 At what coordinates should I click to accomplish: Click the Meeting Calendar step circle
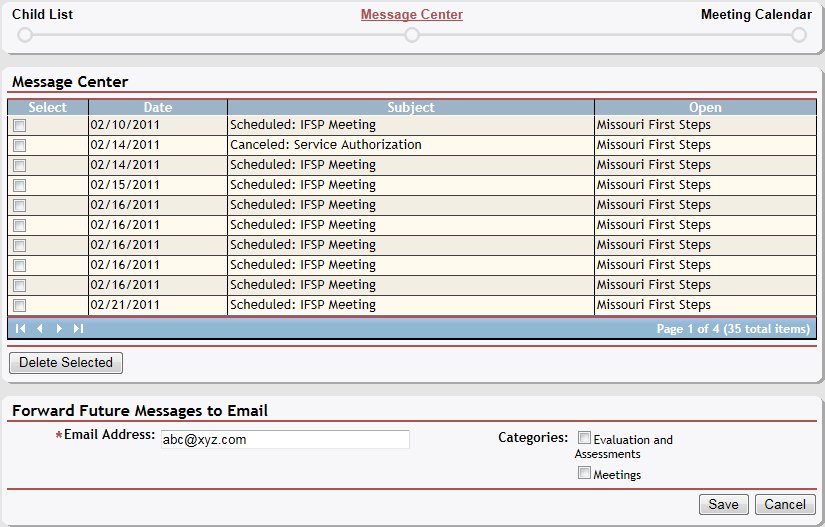798,35
